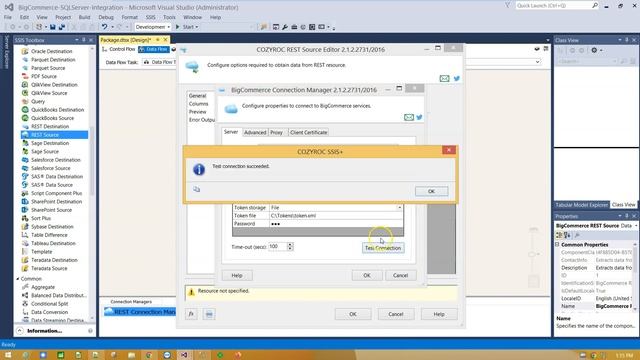
Task: Open the Client Certificate tab
Action: [x=308, y=132]
